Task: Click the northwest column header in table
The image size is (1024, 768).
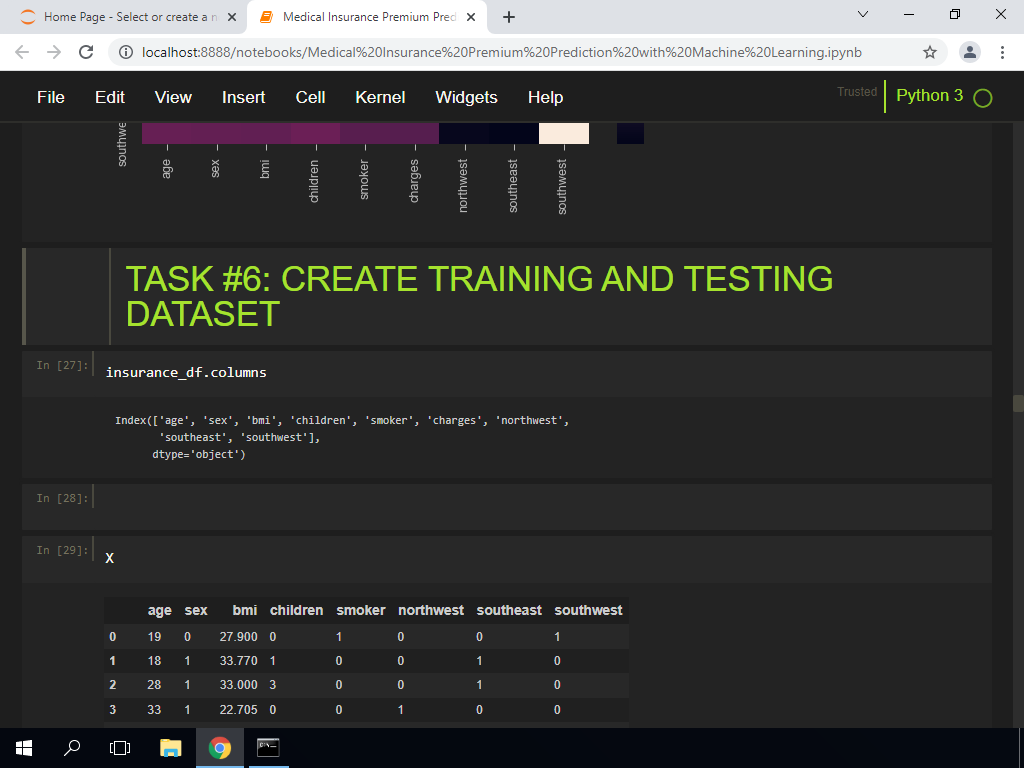Action: tap(431, 611)
